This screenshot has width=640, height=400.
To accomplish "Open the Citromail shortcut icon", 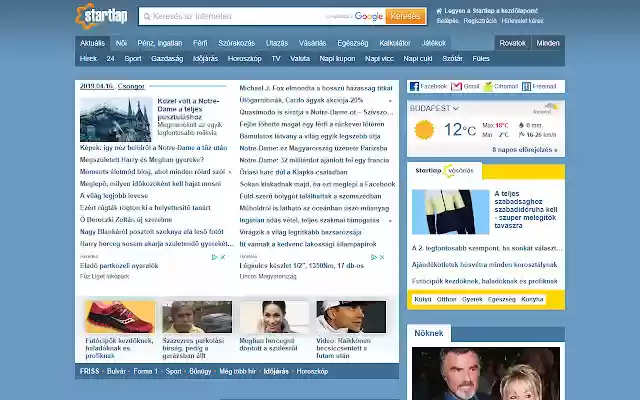I will (x=488, y=87).
